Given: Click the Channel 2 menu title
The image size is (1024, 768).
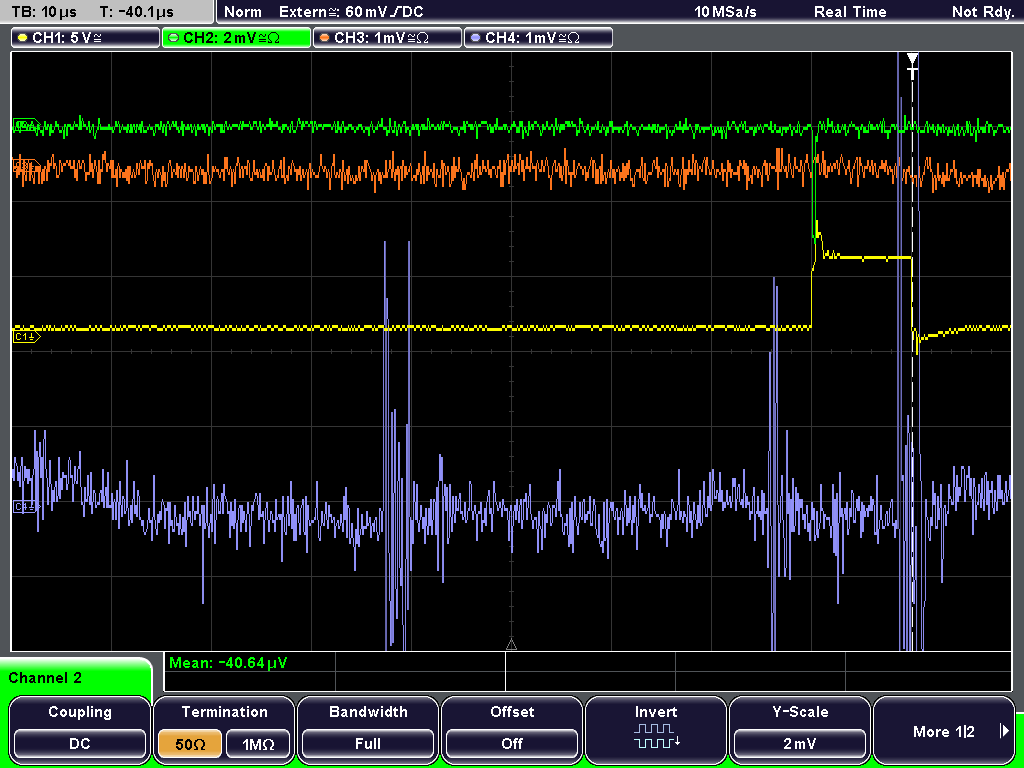Looking at the screenshot, I should [x=45, y=678].
